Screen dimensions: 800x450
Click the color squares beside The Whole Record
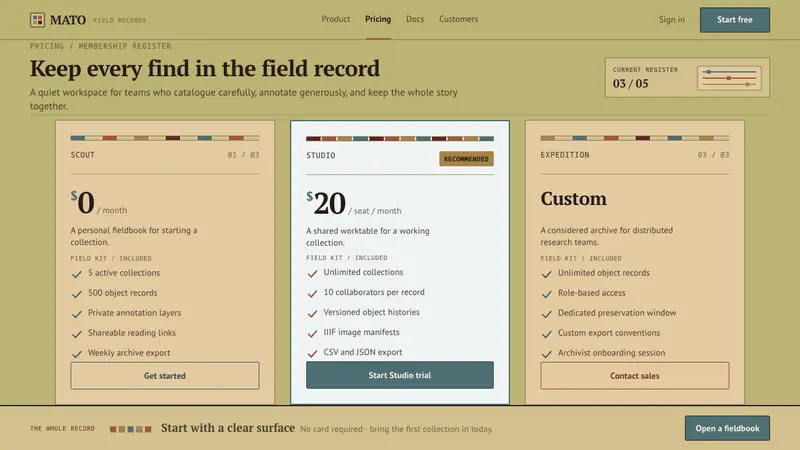tap(131, 429)
